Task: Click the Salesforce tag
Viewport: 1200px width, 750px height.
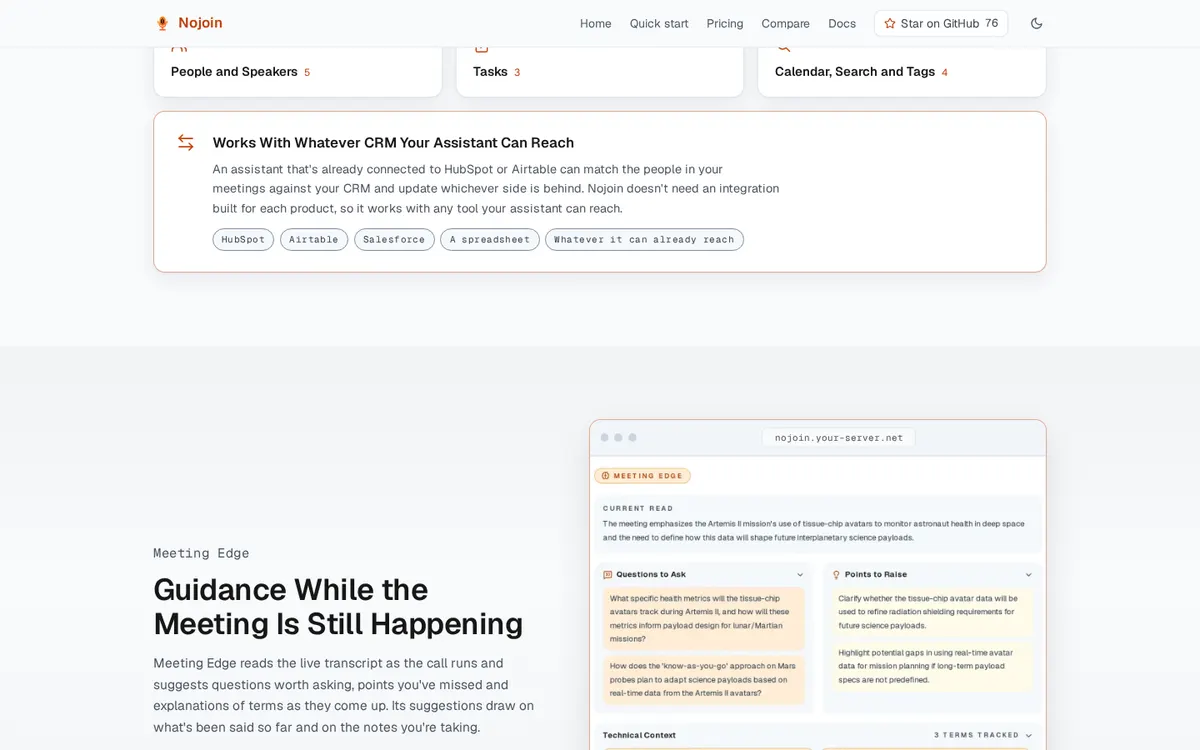Action: [395, 239]
